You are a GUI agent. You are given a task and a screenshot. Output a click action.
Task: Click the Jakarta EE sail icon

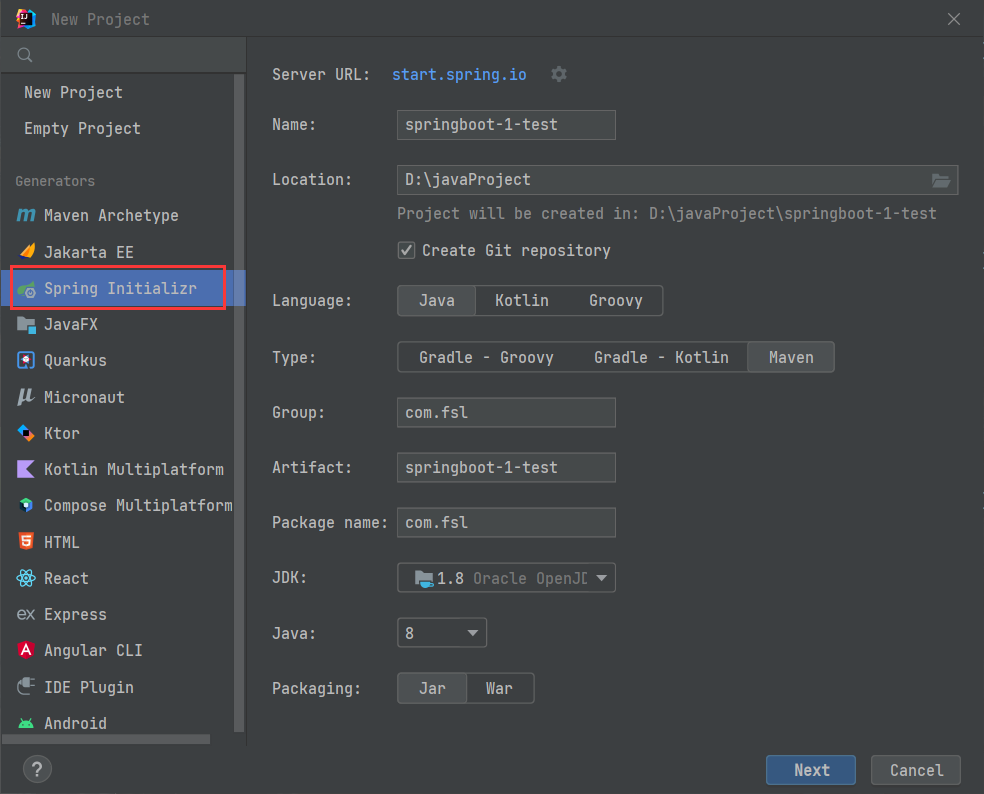[27, 252]
